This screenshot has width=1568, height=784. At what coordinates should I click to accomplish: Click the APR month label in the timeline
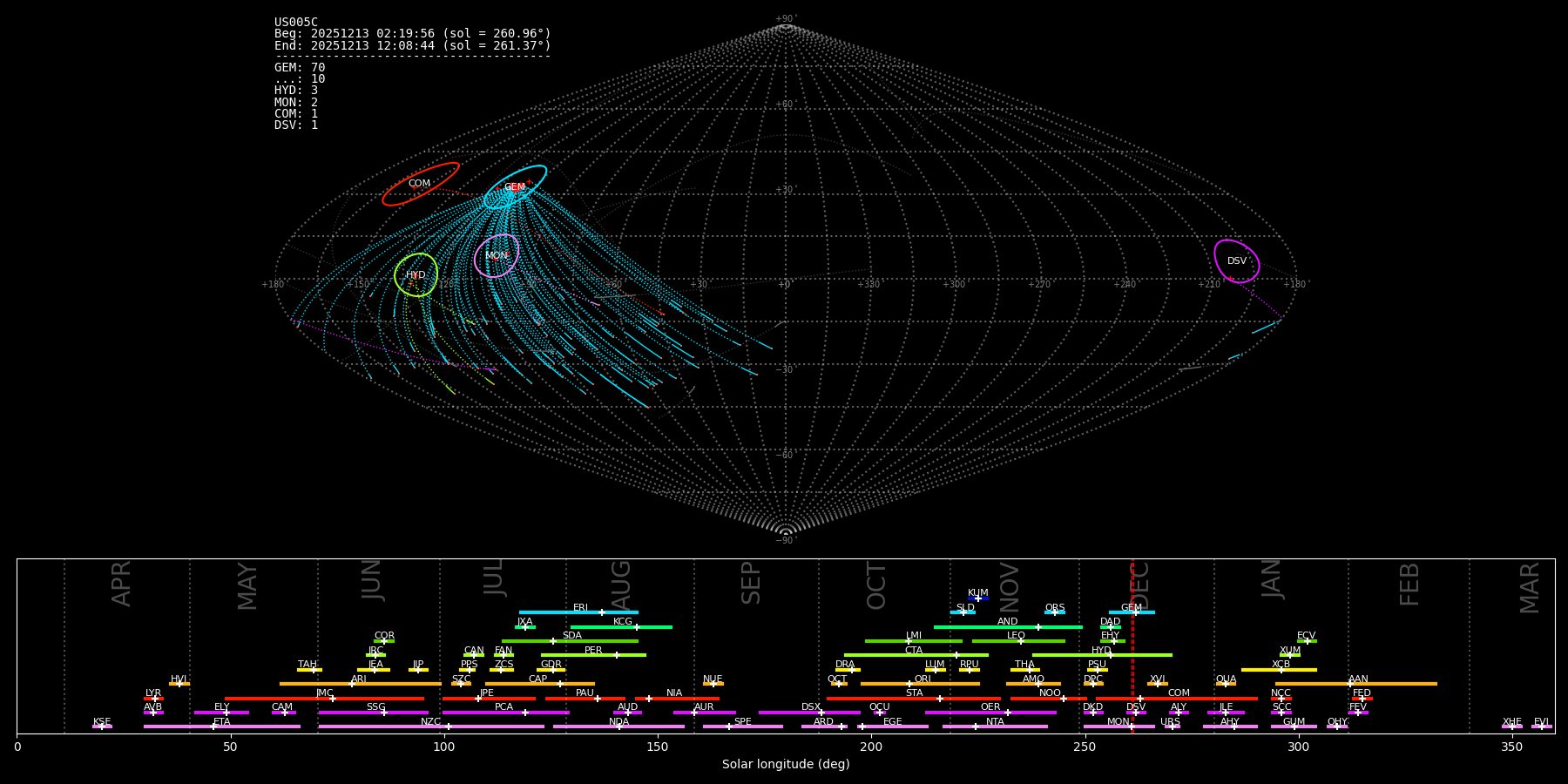121,584
